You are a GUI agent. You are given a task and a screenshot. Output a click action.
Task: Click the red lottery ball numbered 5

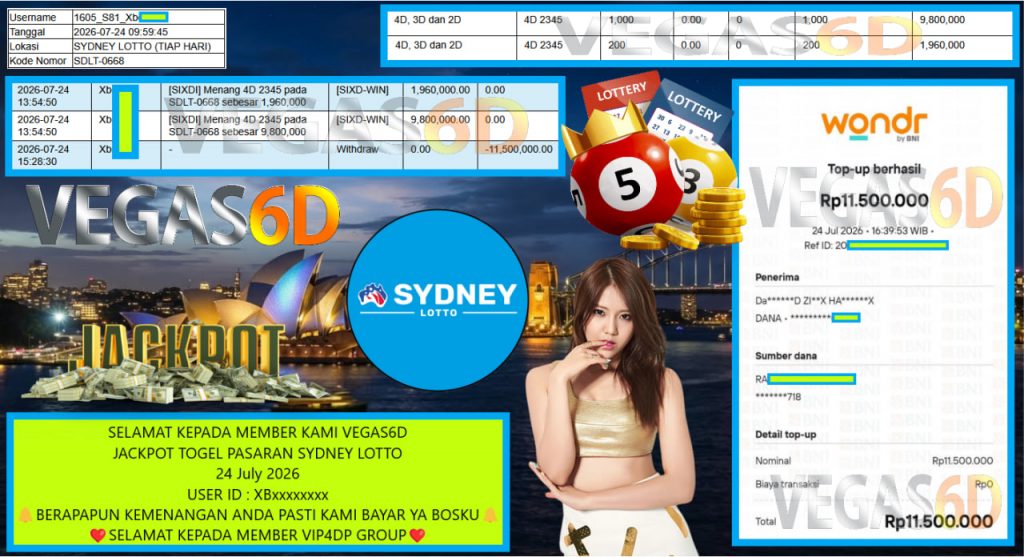coord(626,184)
